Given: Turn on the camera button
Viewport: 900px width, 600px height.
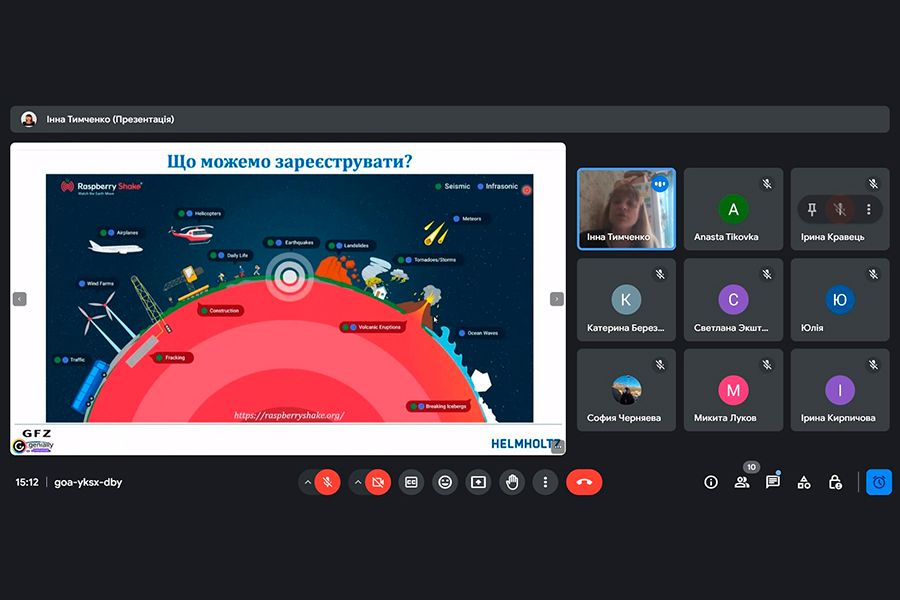Looking at the screenshot, I should (378, 482).
